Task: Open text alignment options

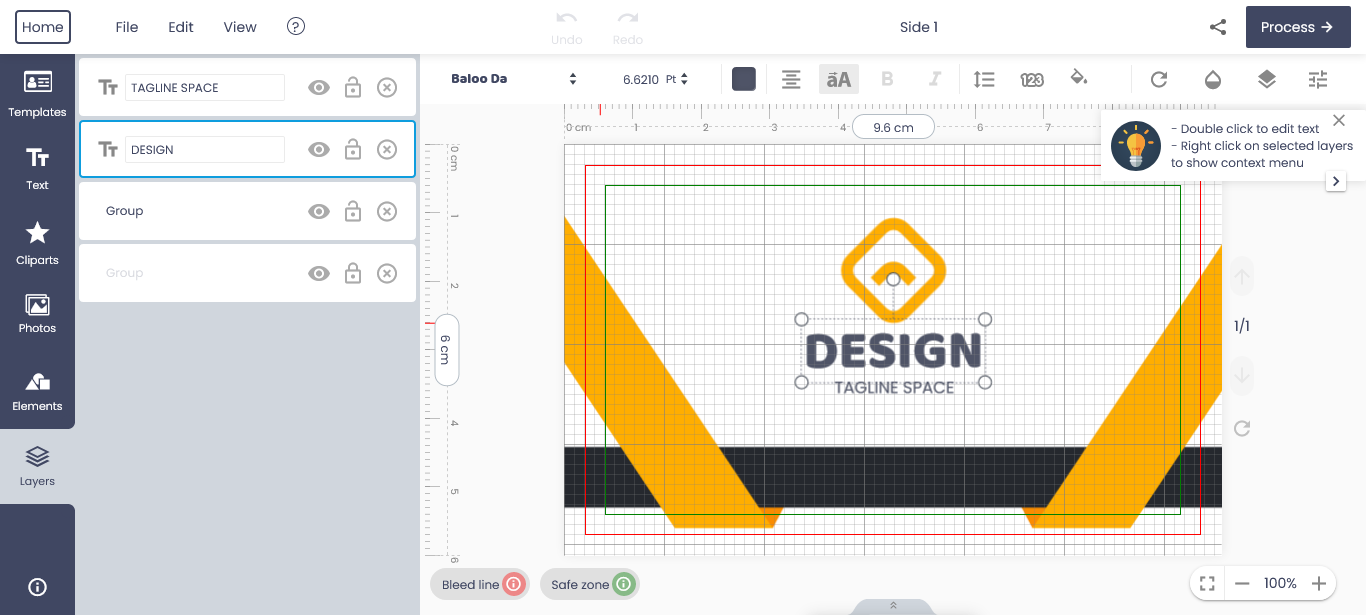Action: (791, 79)
